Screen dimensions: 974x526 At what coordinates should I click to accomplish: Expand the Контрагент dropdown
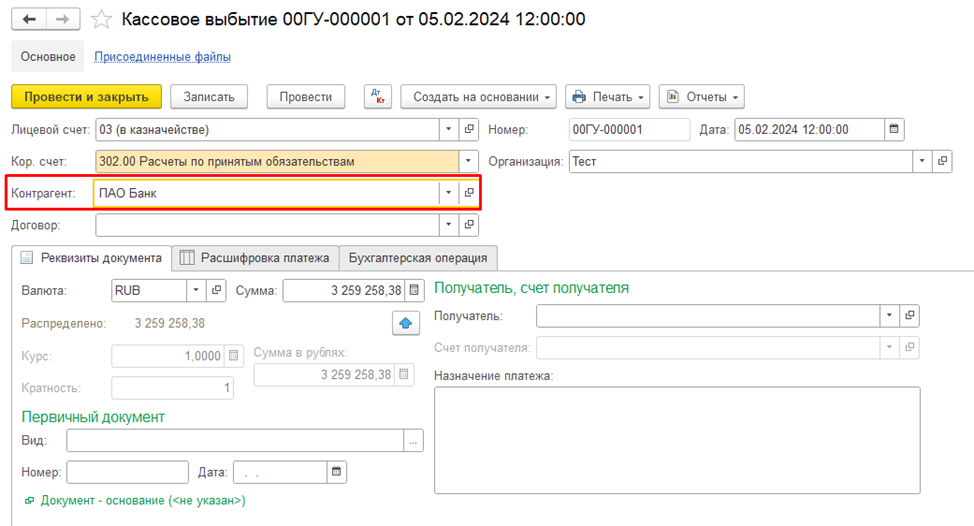tap(448, 193)
